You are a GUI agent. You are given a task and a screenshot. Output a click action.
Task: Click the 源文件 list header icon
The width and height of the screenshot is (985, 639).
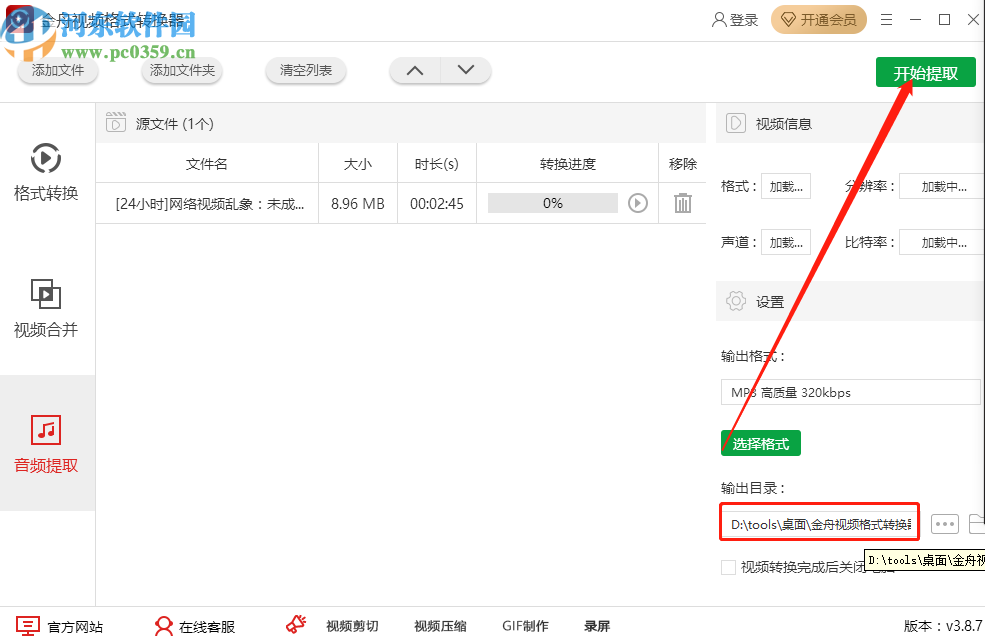116,123
